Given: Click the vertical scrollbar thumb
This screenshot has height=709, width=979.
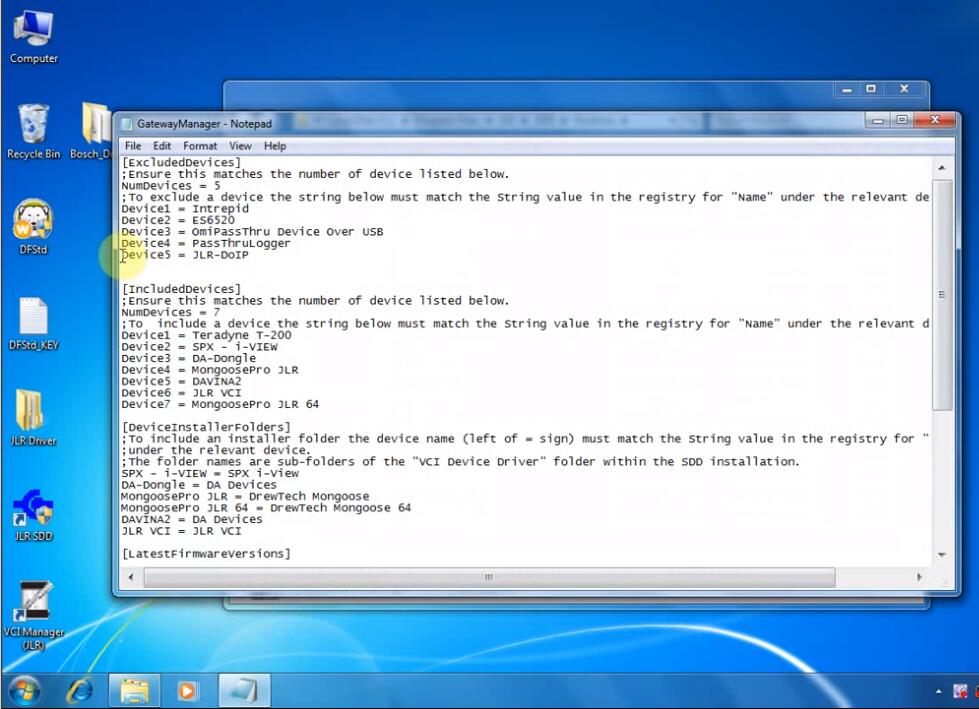Looking at the screenshot, I should click(x=942, y=295).
